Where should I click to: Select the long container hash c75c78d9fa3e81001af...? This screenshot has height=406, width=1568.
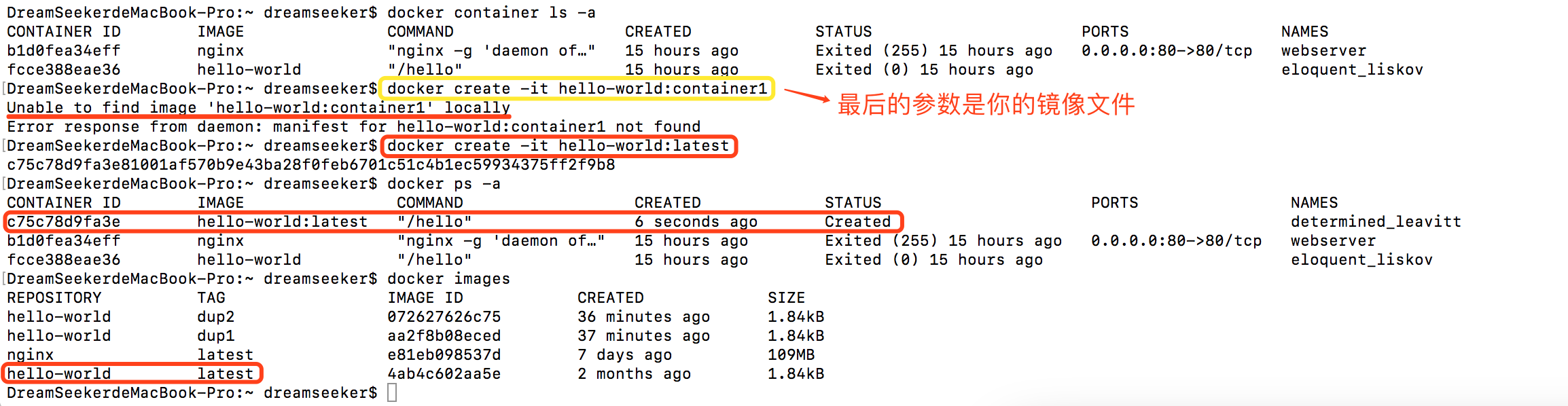click(x=310, y=164)
